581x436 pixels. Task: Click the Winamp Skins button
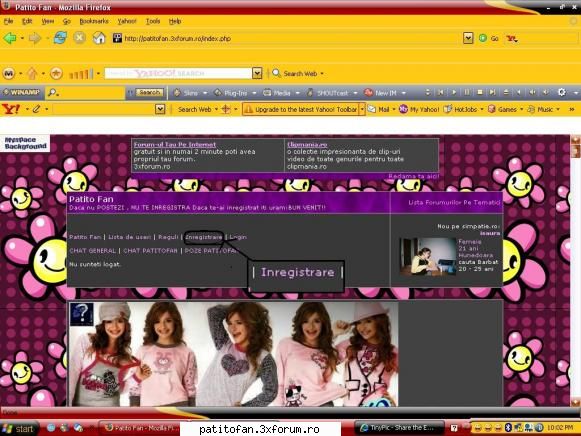point(186,93)
